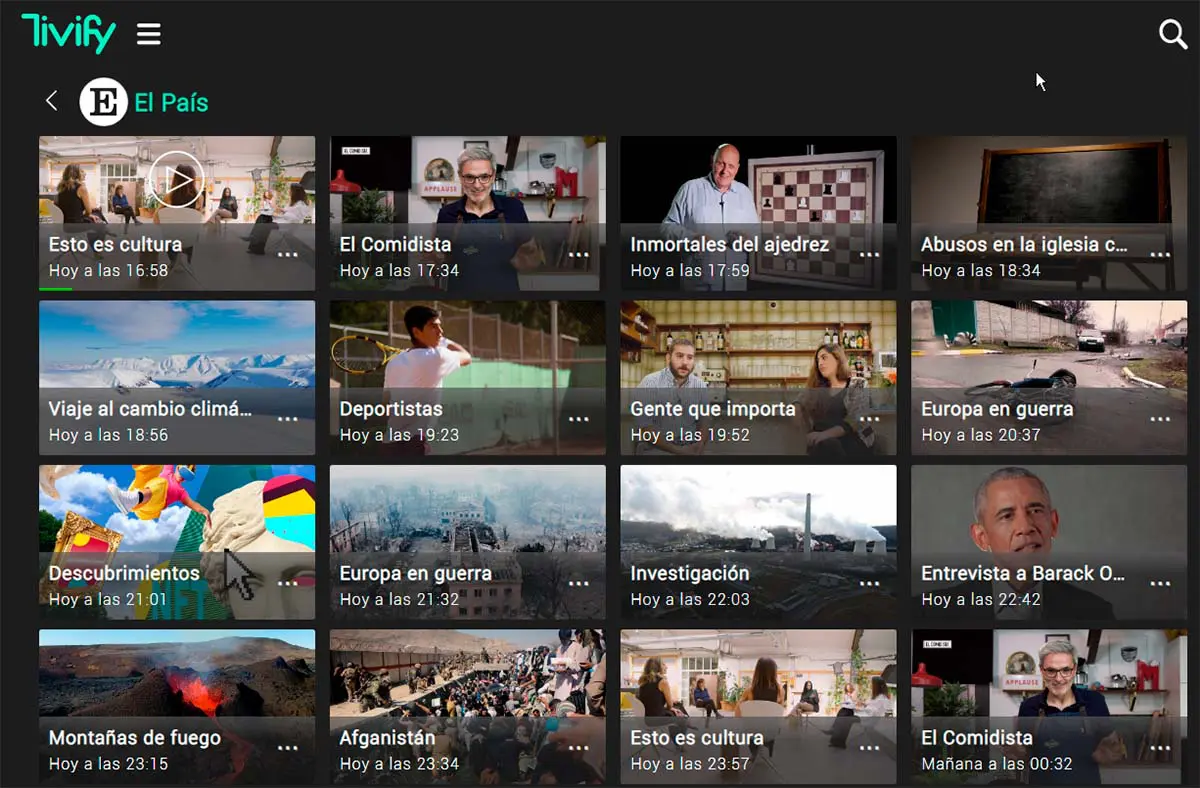Viewport: 1200px width, 788px height.
Task: Click the Esto es cultura progress bar
Action: 56,289
